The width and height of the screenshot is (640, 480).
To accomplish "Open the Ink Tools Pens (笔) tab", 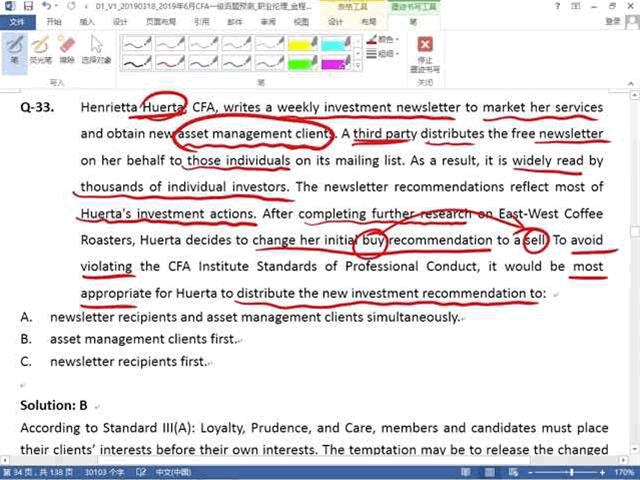I will point(413,22).
